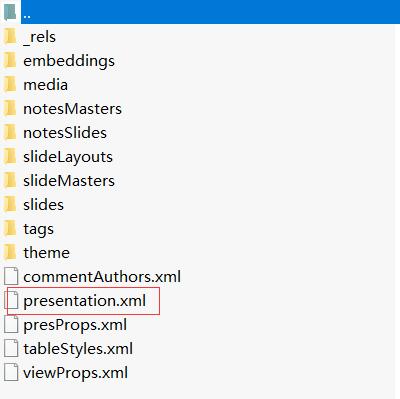Click the notesMasters folder icon

(x=10, y=108)
